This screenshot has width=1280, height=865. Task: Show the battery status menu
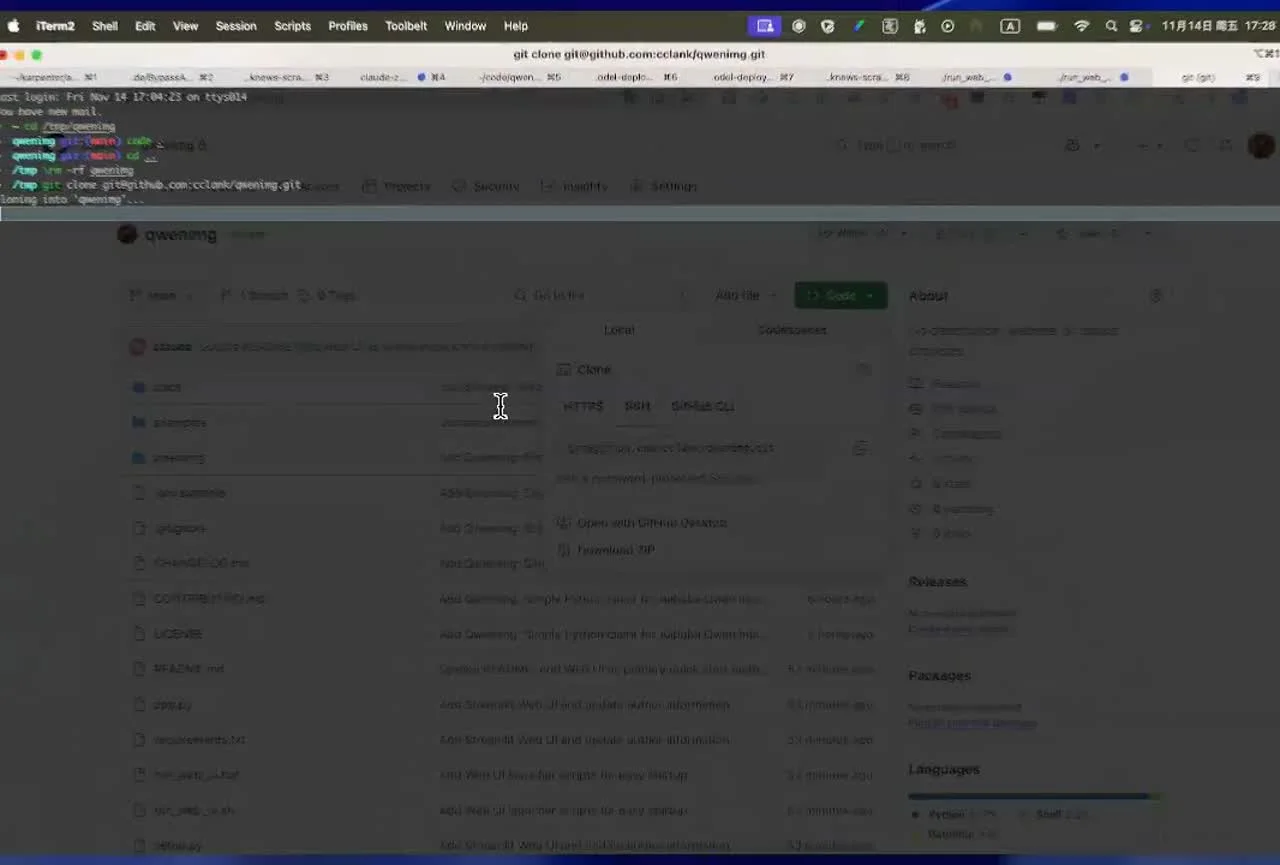pos(1047,26)
